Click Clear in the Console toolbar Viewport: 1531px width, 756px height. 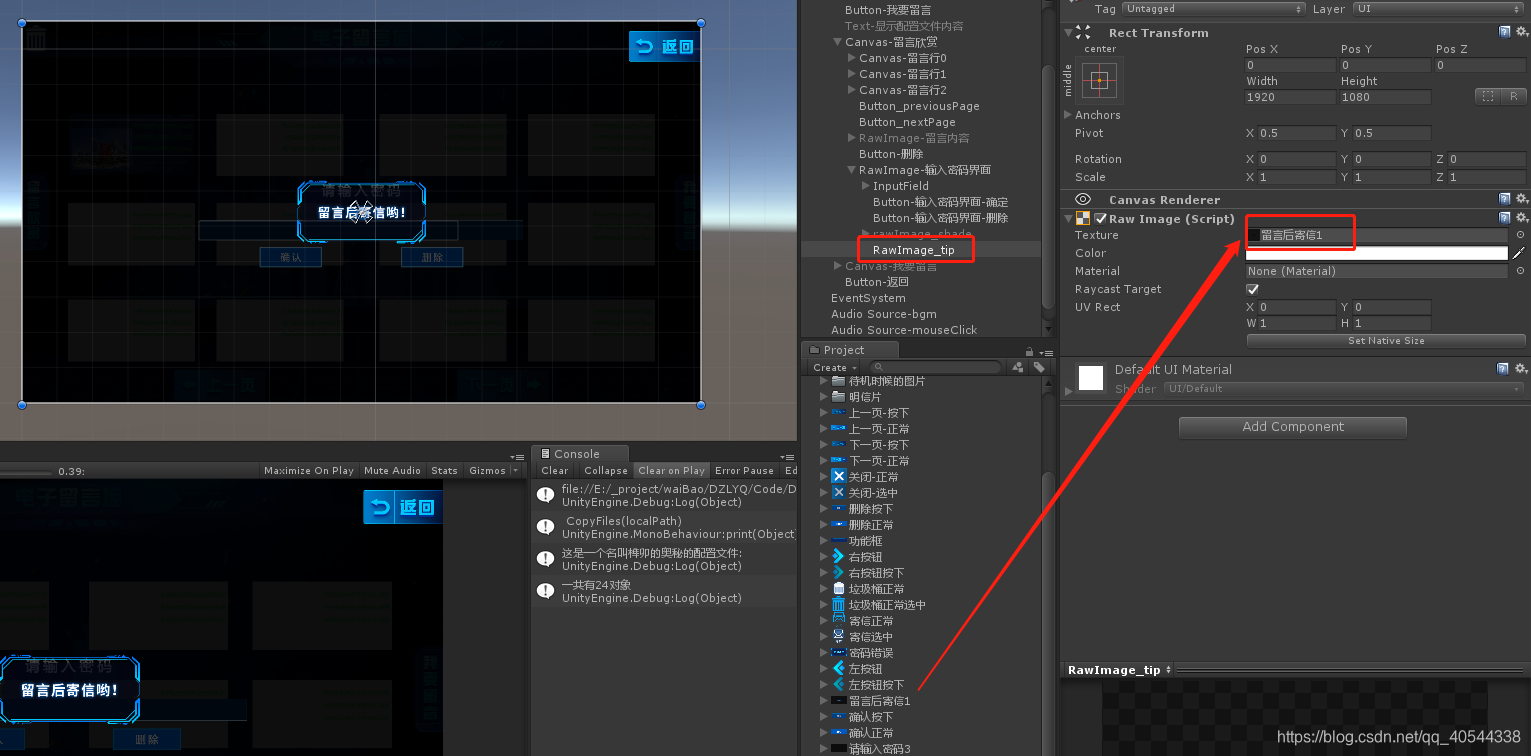click(554, 470)
